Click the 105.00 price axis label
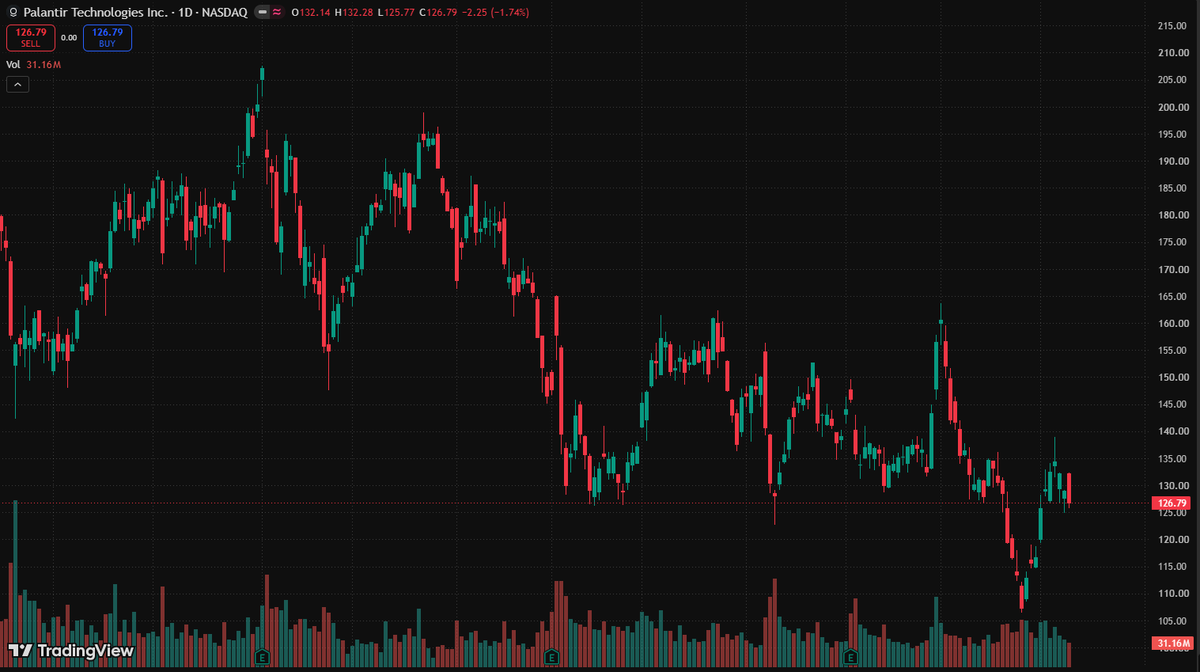 pos(1171,620)
